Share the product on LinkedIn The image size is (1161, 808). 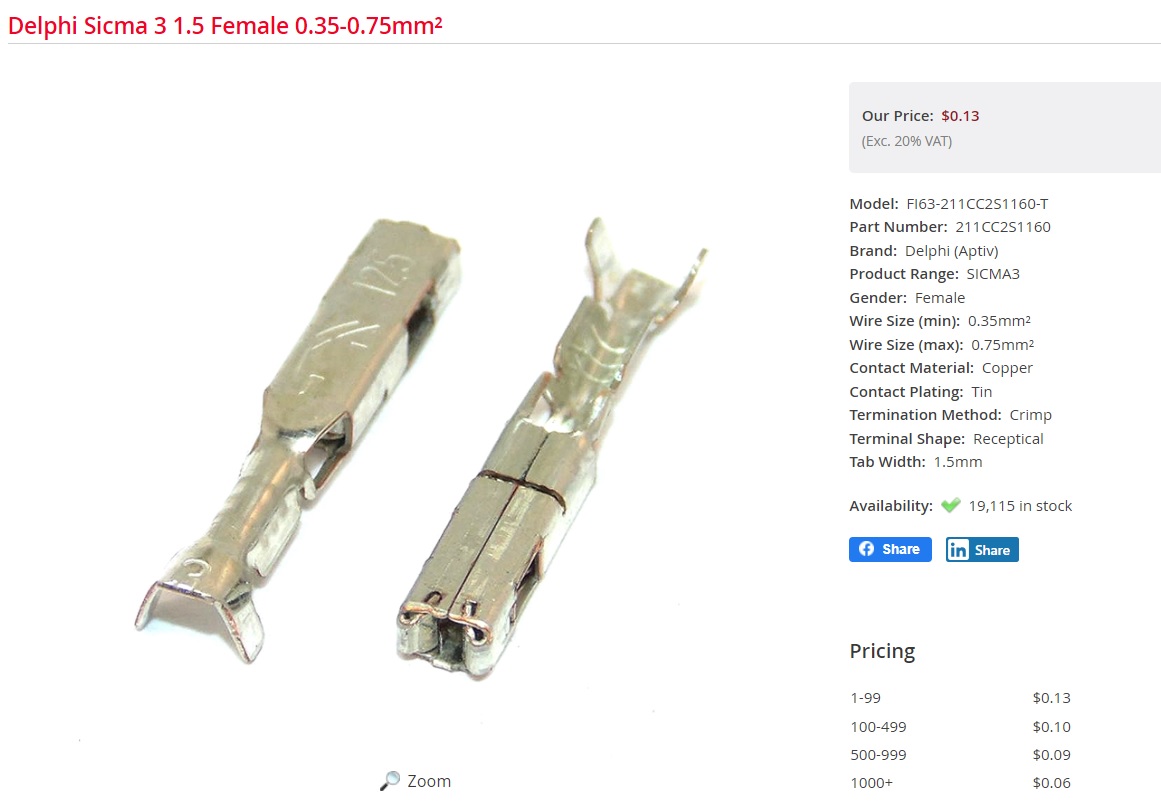[x=982, y=550]
